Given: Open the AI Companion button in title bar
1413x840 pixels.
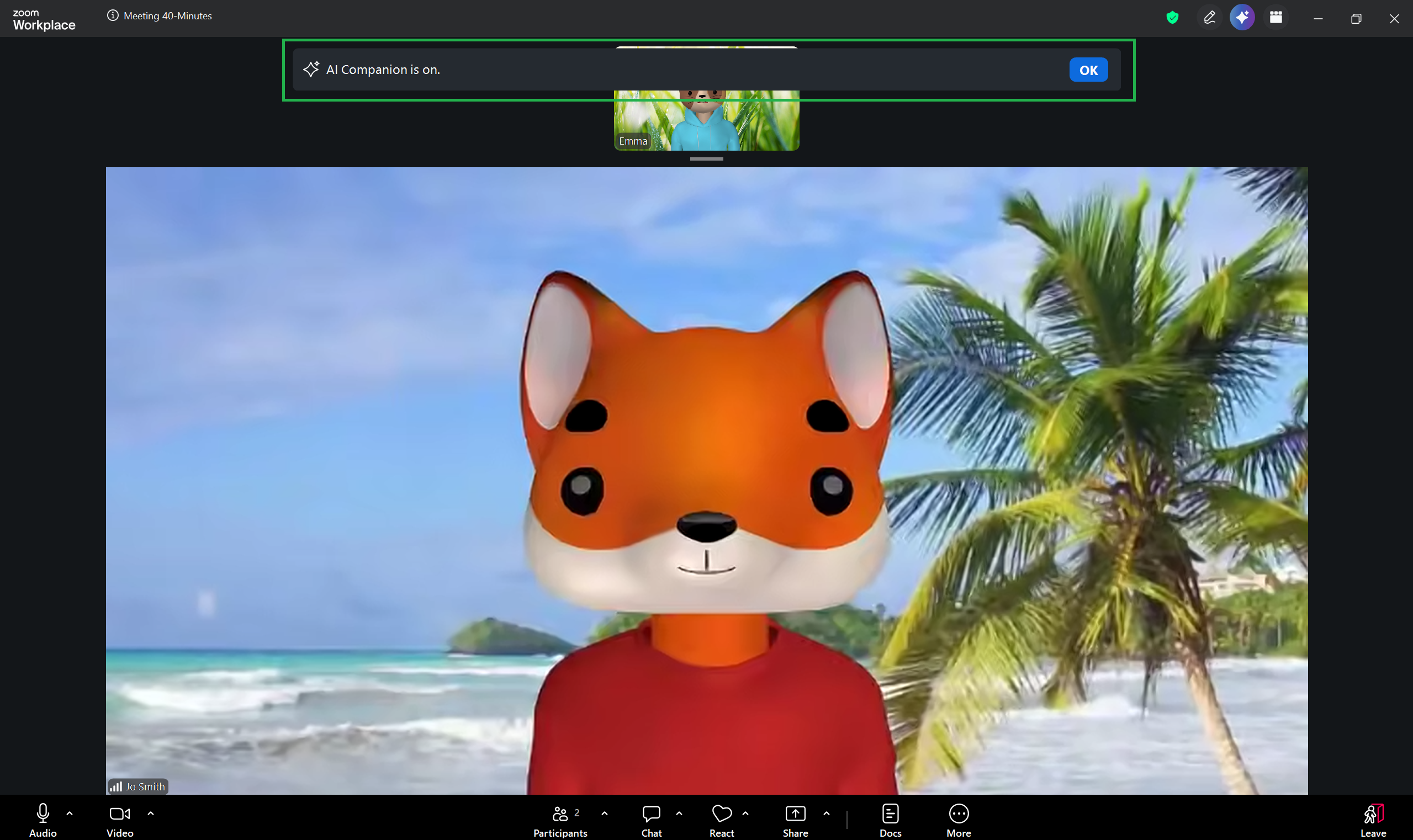Looking at the screenshot, I should [1242, 18].
